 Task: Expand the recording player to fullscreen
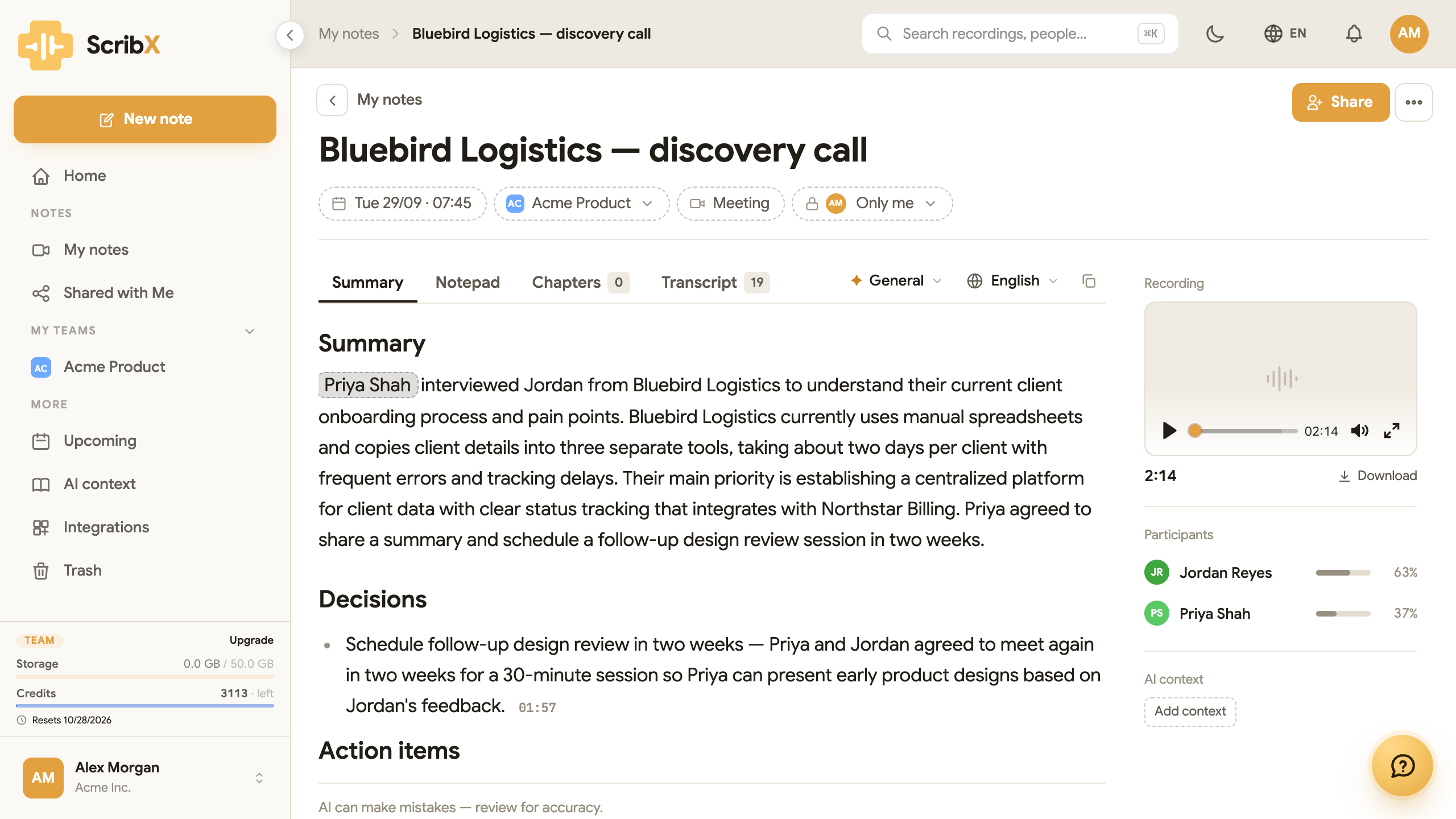[x=1392, y=431]
